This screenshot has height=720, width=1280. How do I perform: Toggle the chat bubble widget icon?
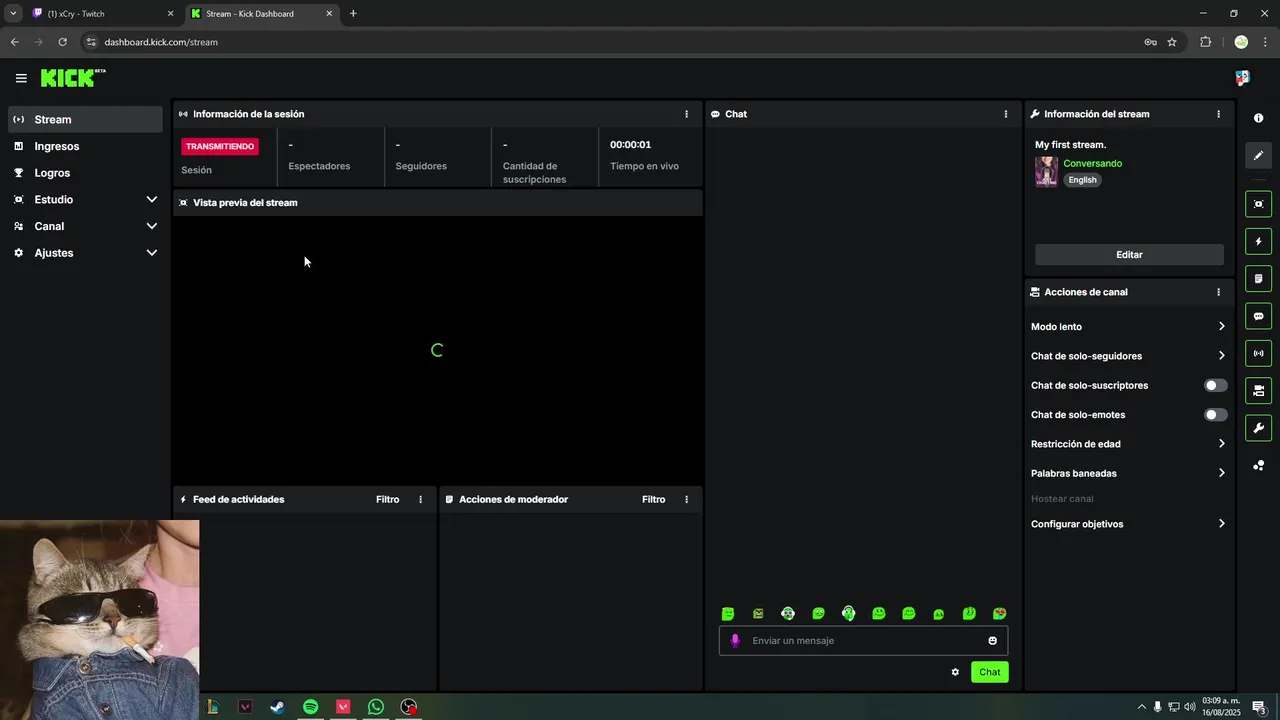(x=1258, y=316)
